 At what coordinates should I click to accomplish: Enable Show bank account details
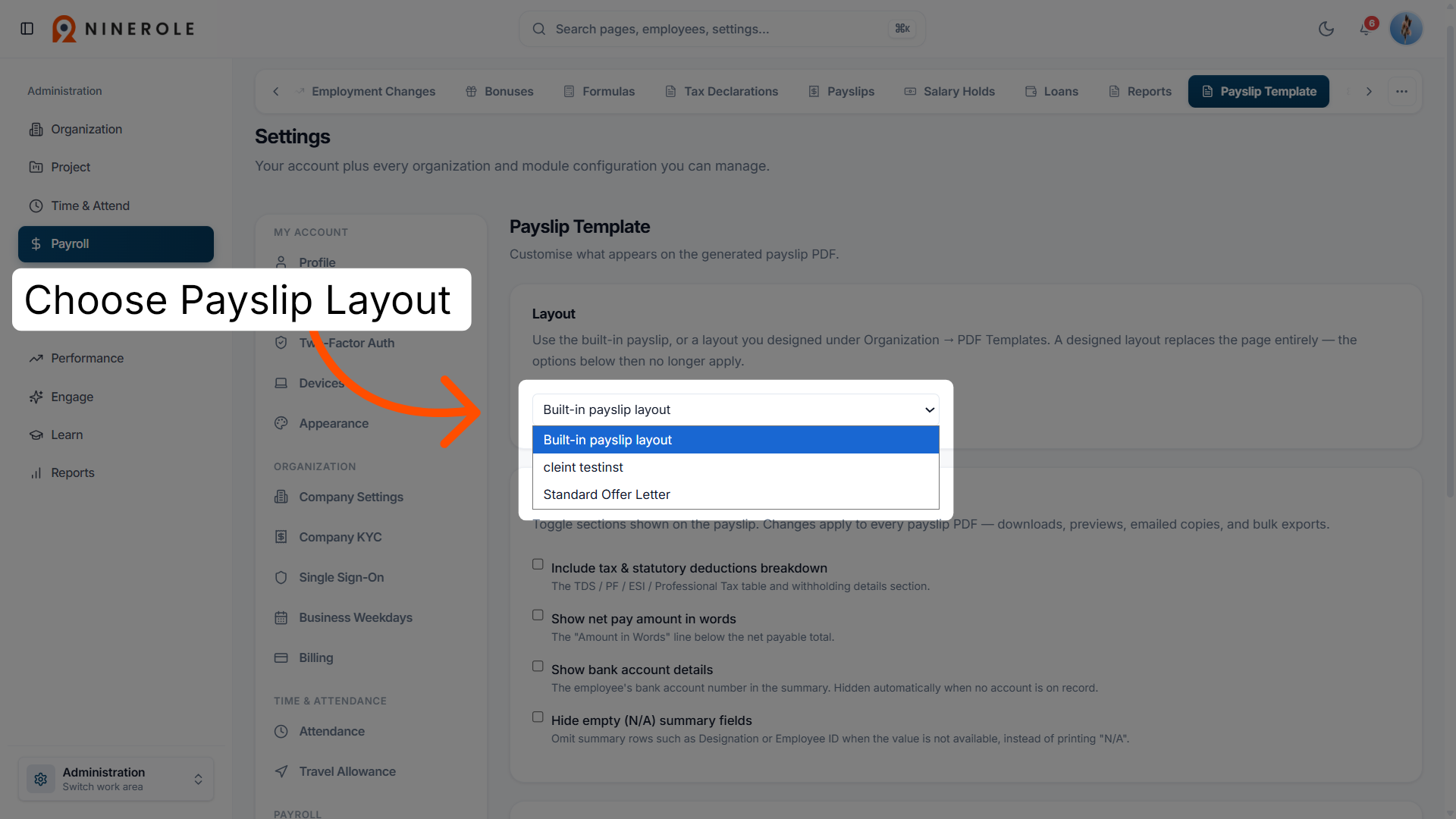538,666
